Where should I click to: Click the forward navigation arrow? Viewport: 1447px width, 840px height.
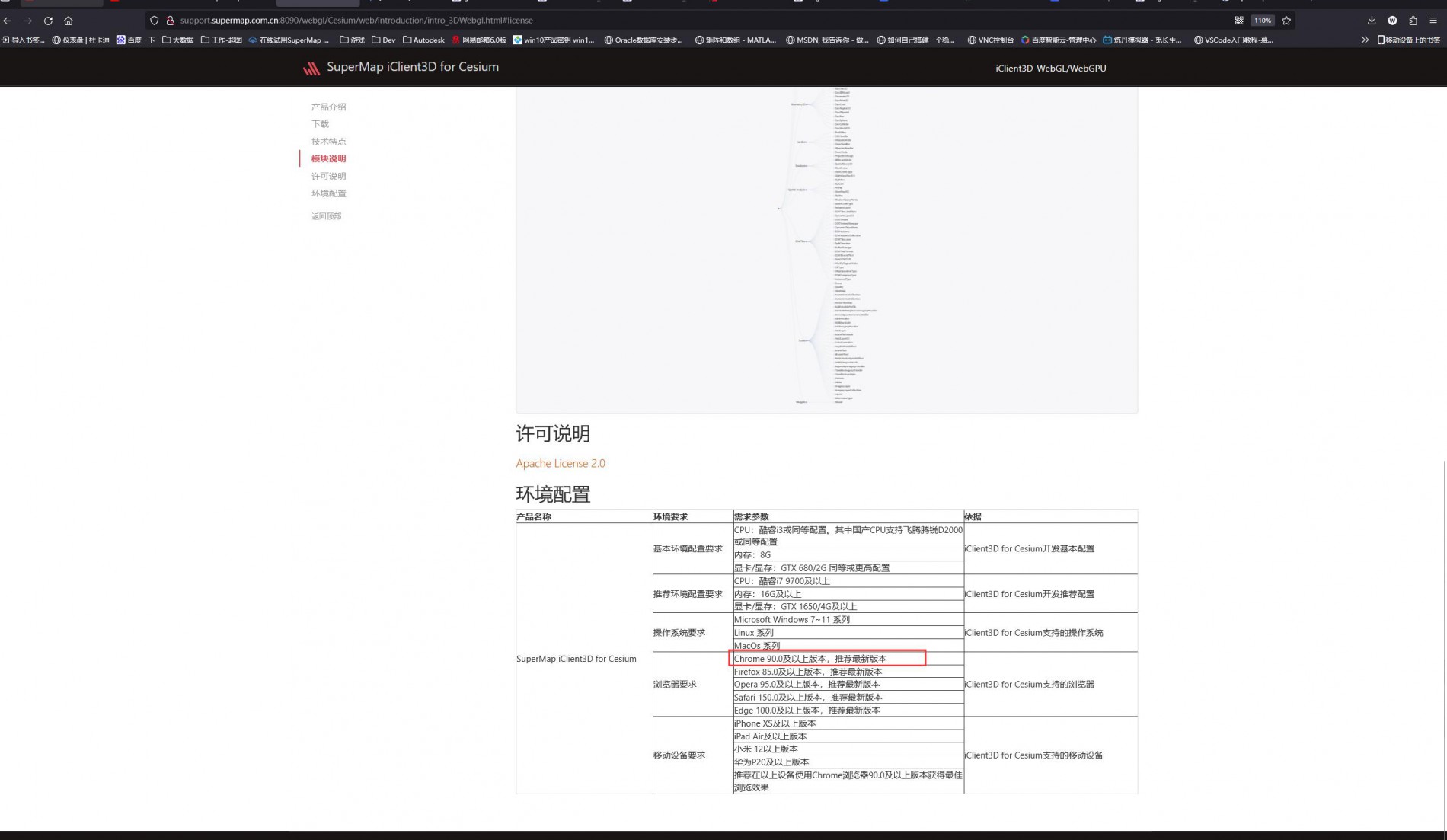[x=28, y=21]
